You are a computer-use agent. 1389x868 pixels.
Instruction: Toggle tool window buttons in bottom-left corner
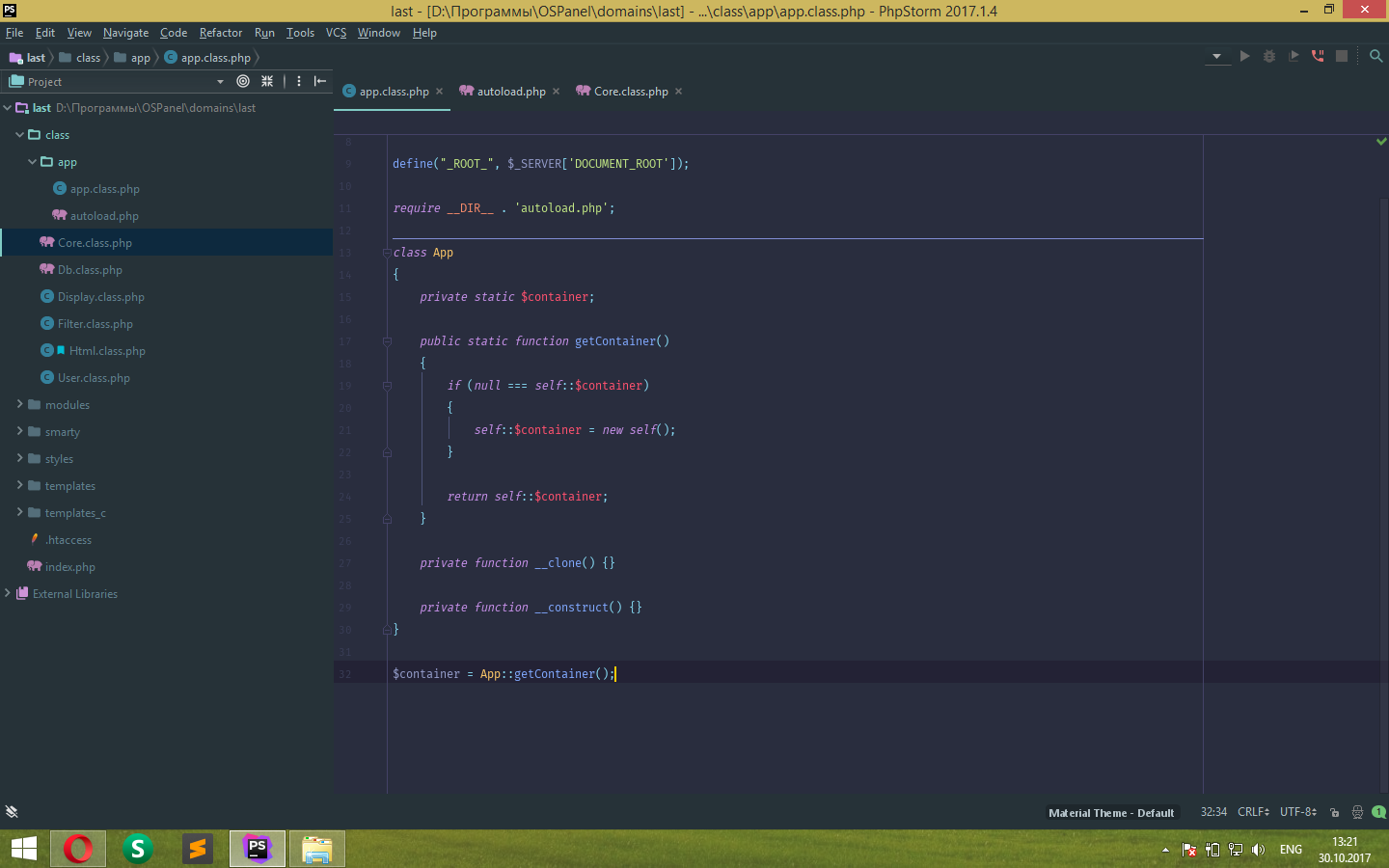[12, 812]
